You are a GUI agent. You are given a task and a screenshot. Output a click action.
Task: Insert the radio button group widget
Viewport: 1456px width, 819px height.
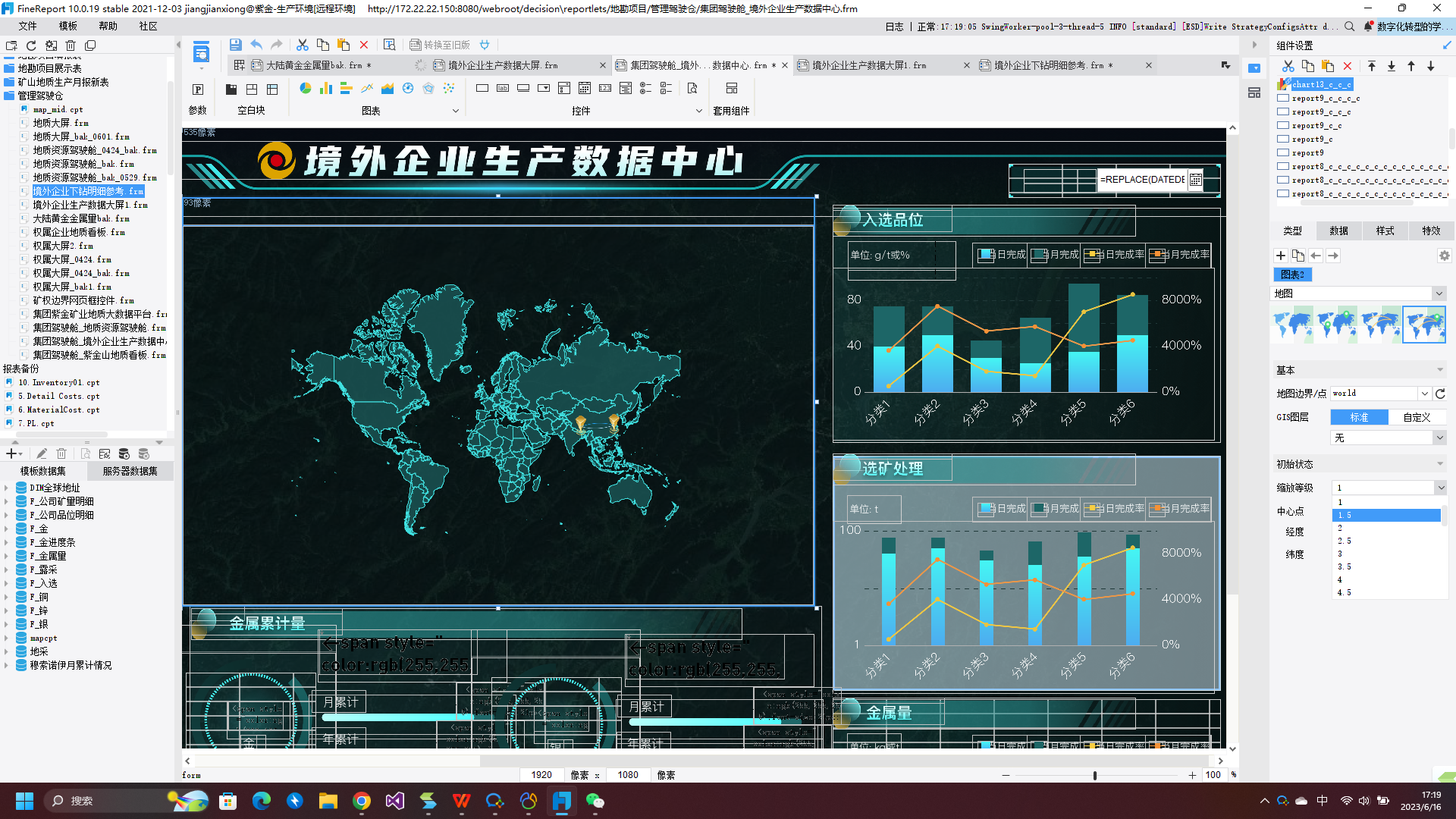coord(646,89)
